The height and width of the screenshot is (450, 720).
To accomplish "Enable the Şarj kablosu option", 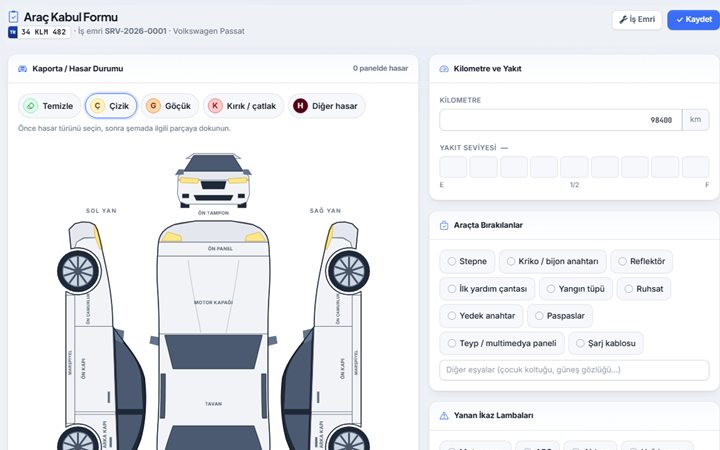I will coord(606,343).
